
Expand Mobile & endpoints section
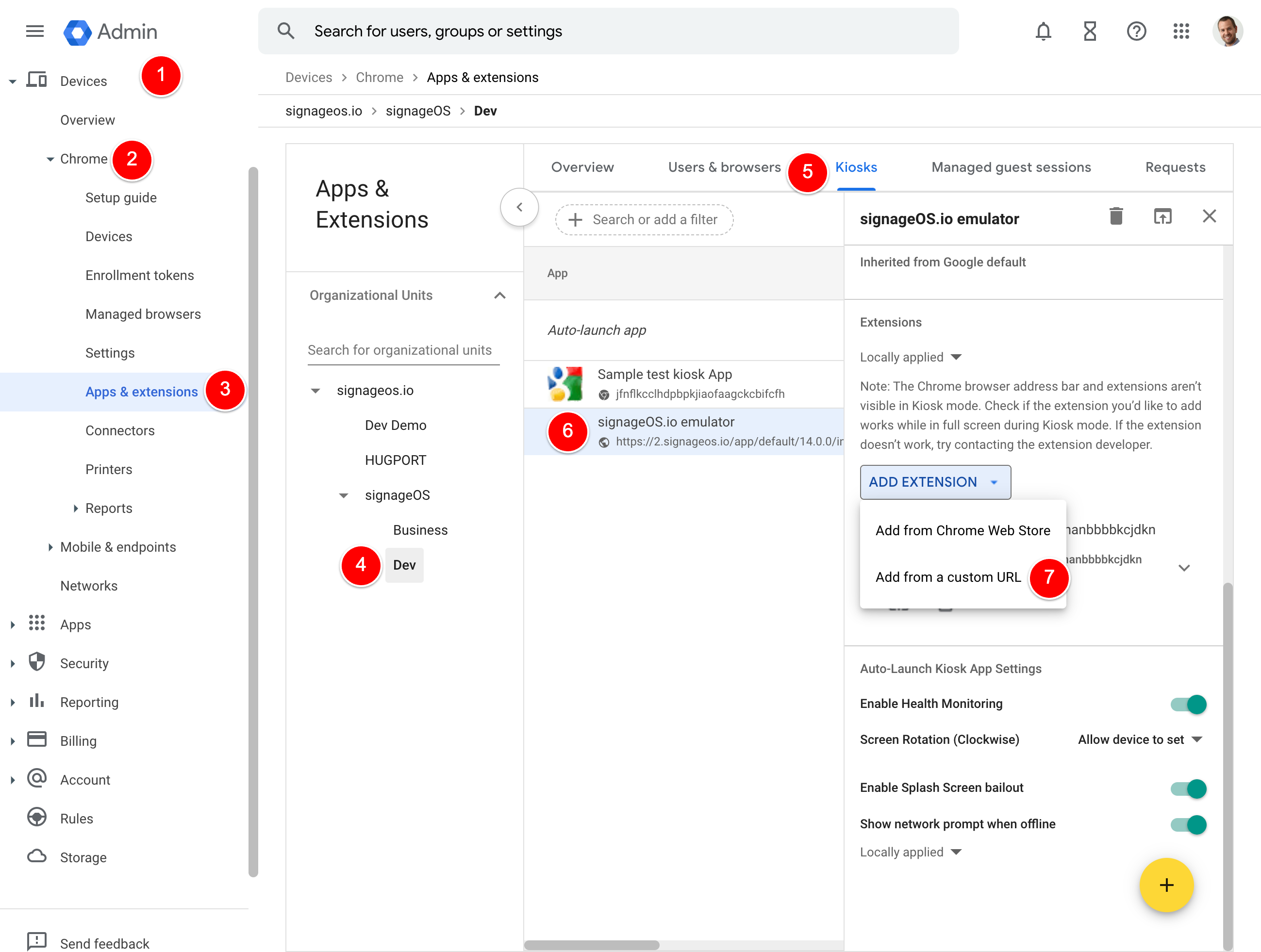point(50,547)
